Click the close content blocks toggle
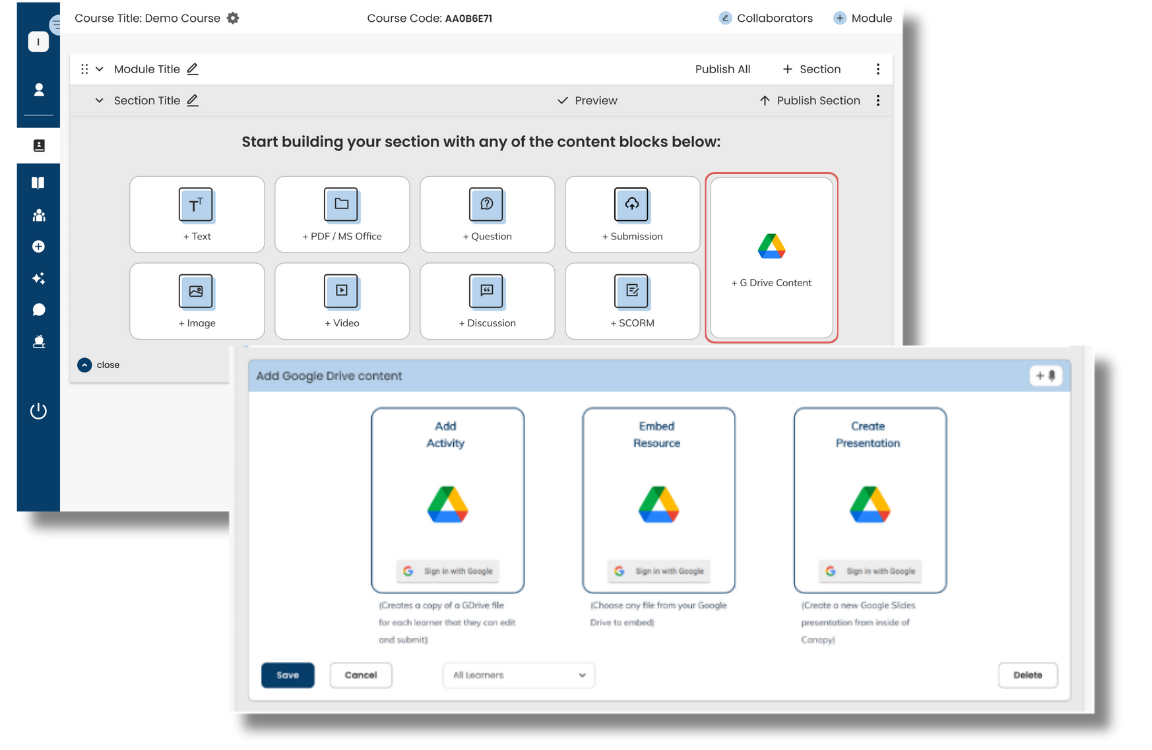Viewport: 1152px width, 750px height. (98, 365)
